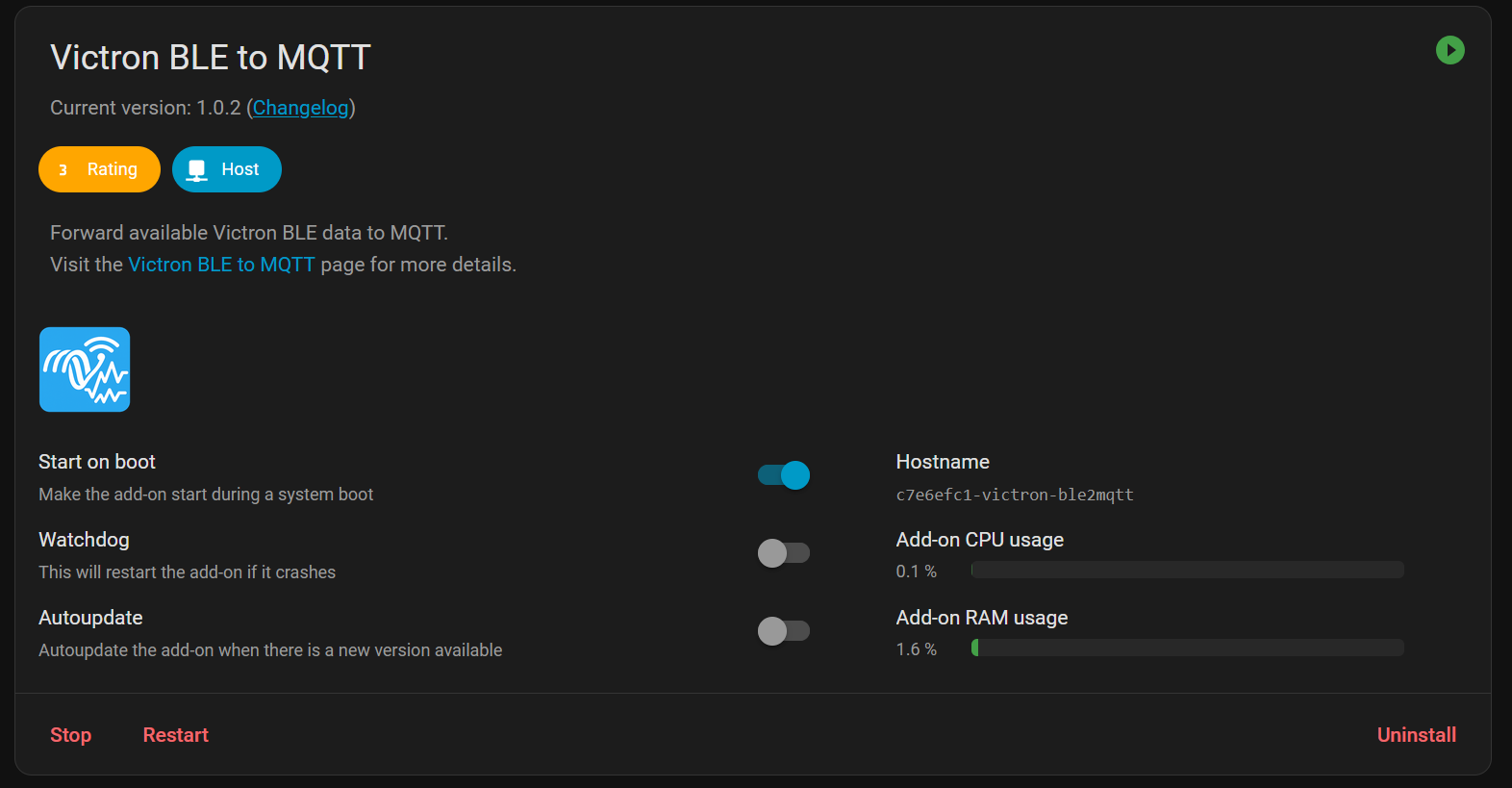
Task: Visit the Victron BLE to MQTT page link
Action: coord(221,265)
